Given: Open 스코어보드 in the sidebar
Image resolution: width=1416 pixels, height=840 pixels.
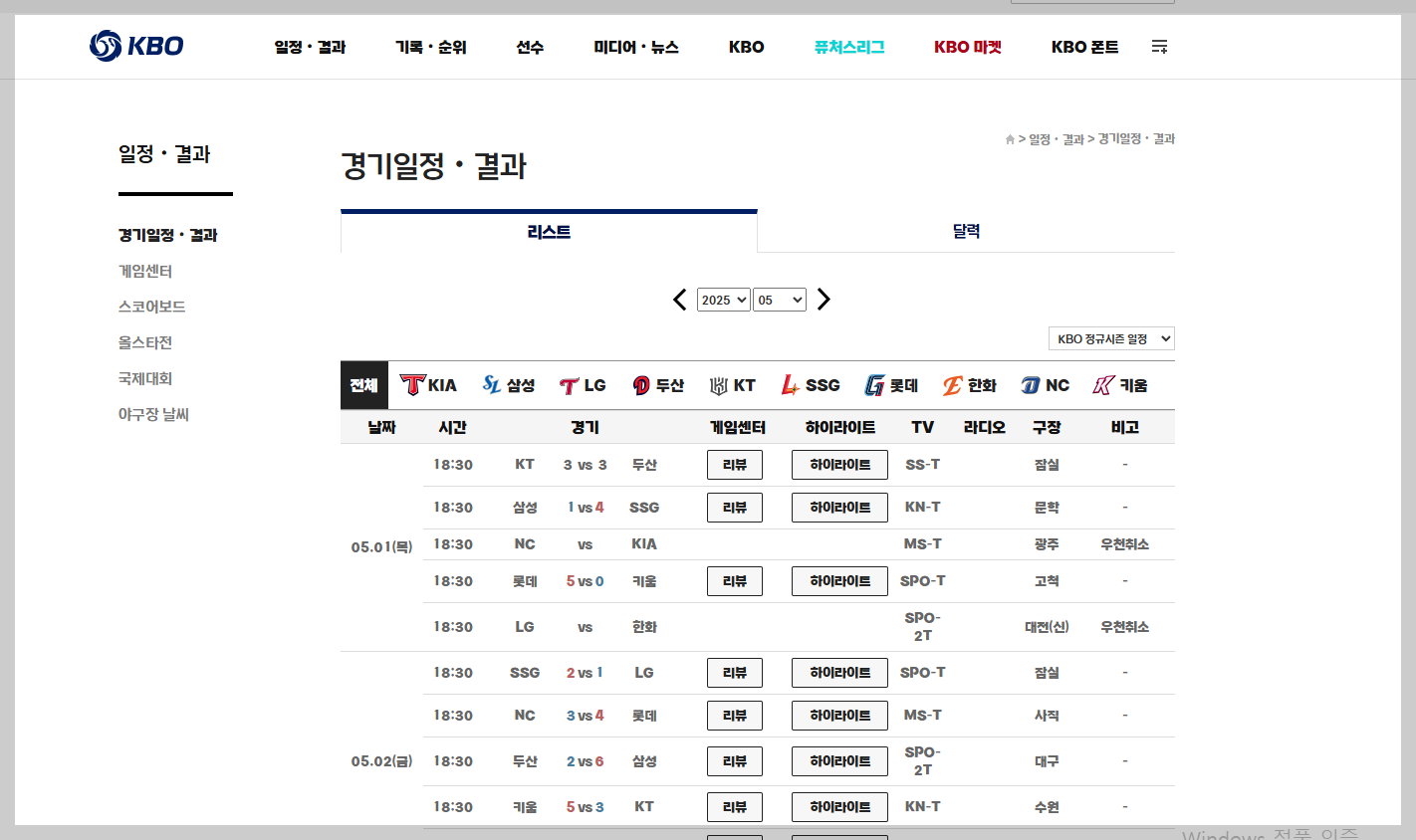Looking at the screenshot, I should click(x=151, y=307).
